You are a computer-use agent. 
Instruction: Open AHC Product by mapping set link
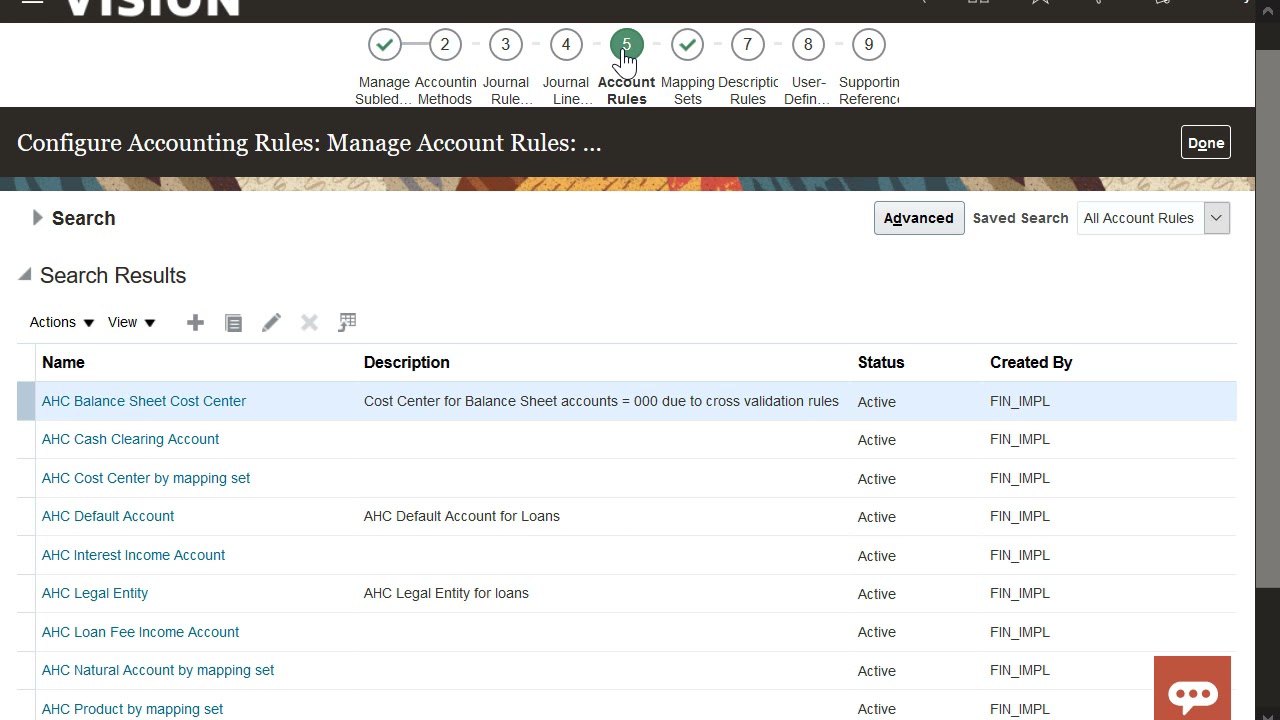point(132,709)
